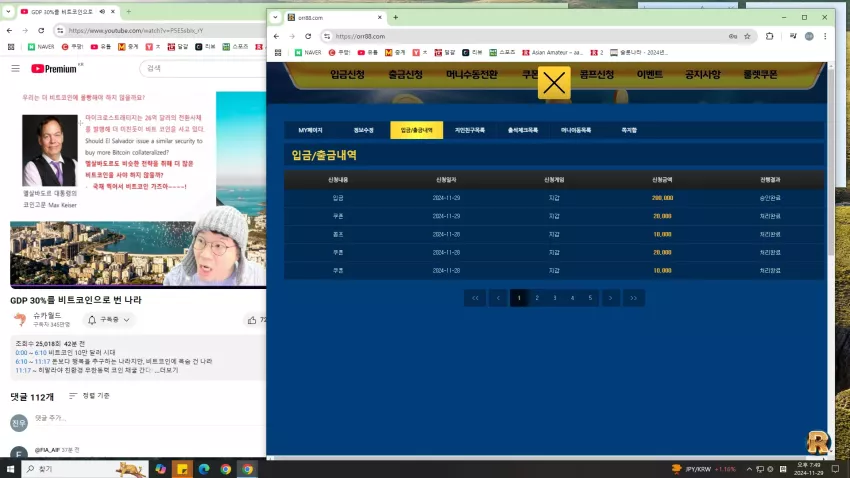850x478 pixels.
Task: Go to YouTube Premium home logo
Action: pos(54,68)
